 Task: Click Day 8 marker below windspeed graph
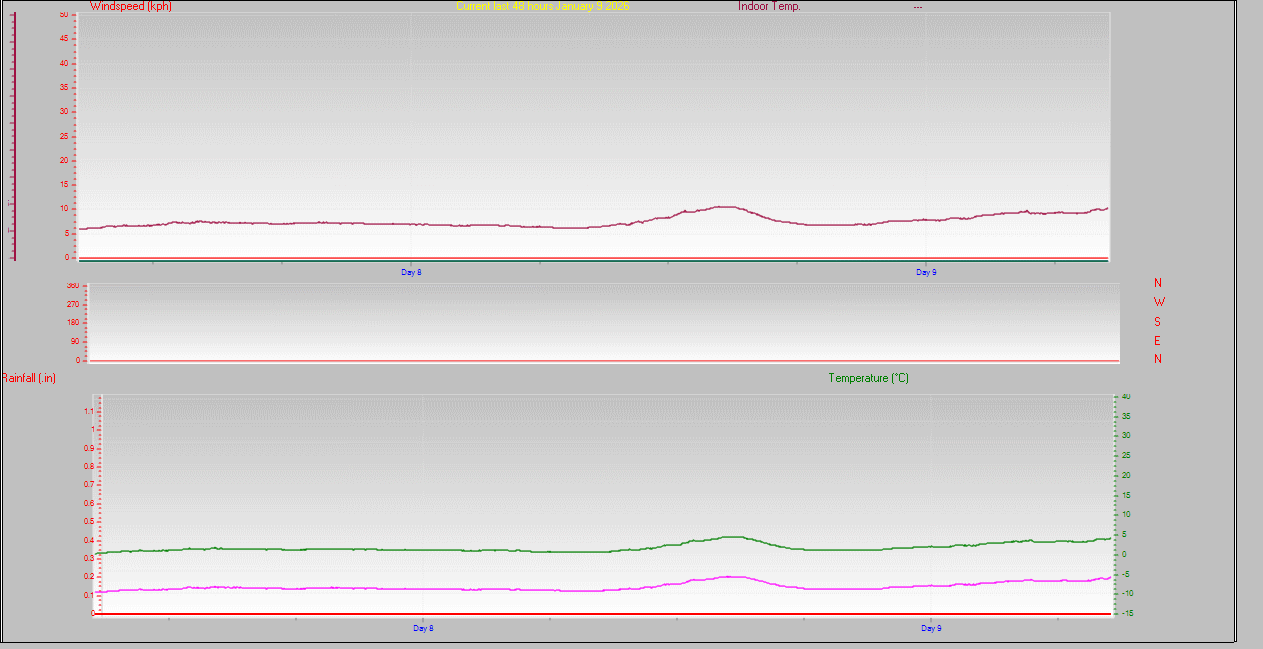tap(411, 271)
